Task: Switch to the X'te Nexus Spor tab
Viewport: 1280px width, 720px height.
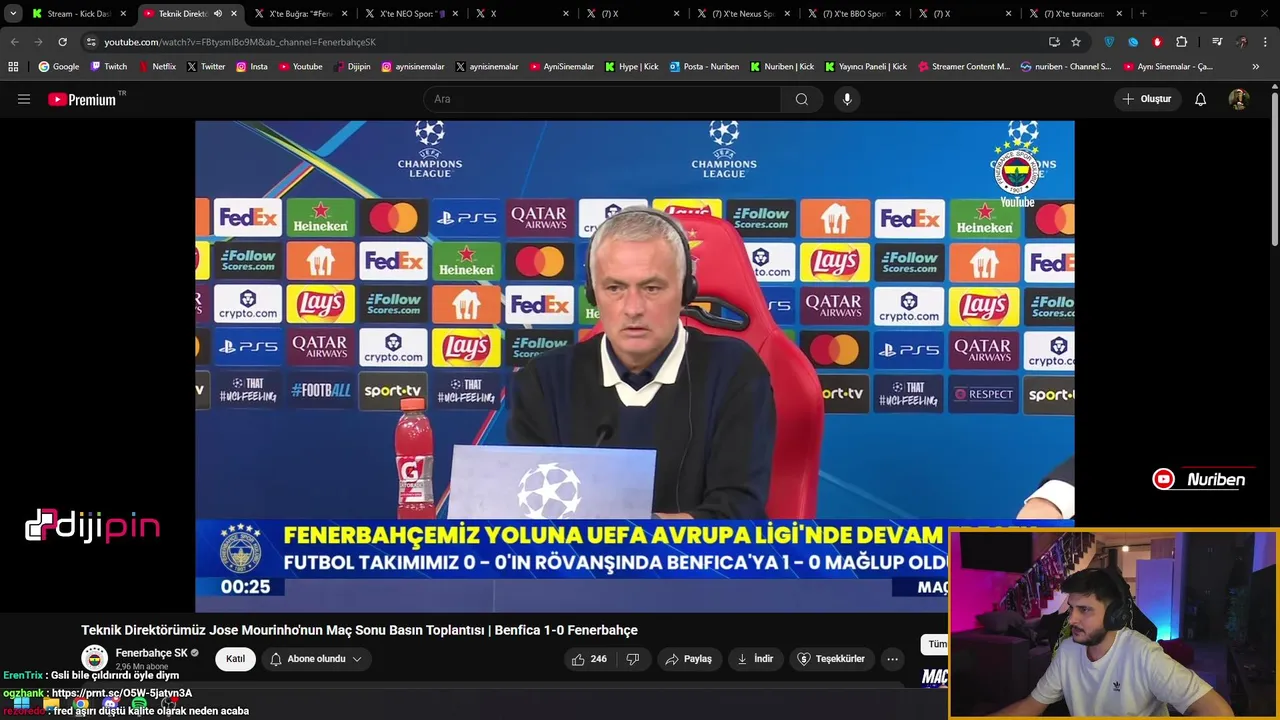Action: tap(743, 14)
